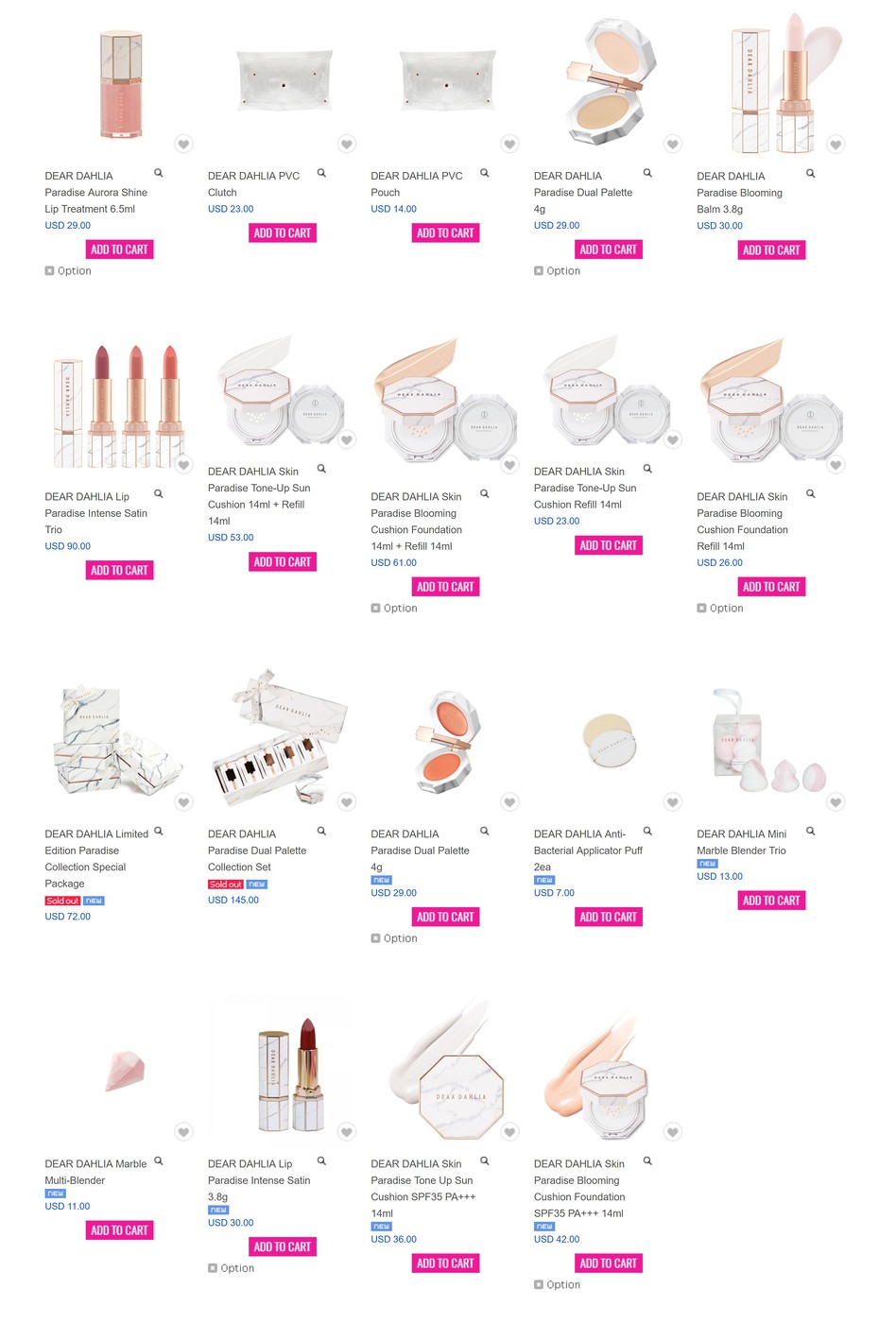Expand Option under Blooming Cushion Foundation Refill
This screenshot has height=1323, width=896.
(720, 609)
